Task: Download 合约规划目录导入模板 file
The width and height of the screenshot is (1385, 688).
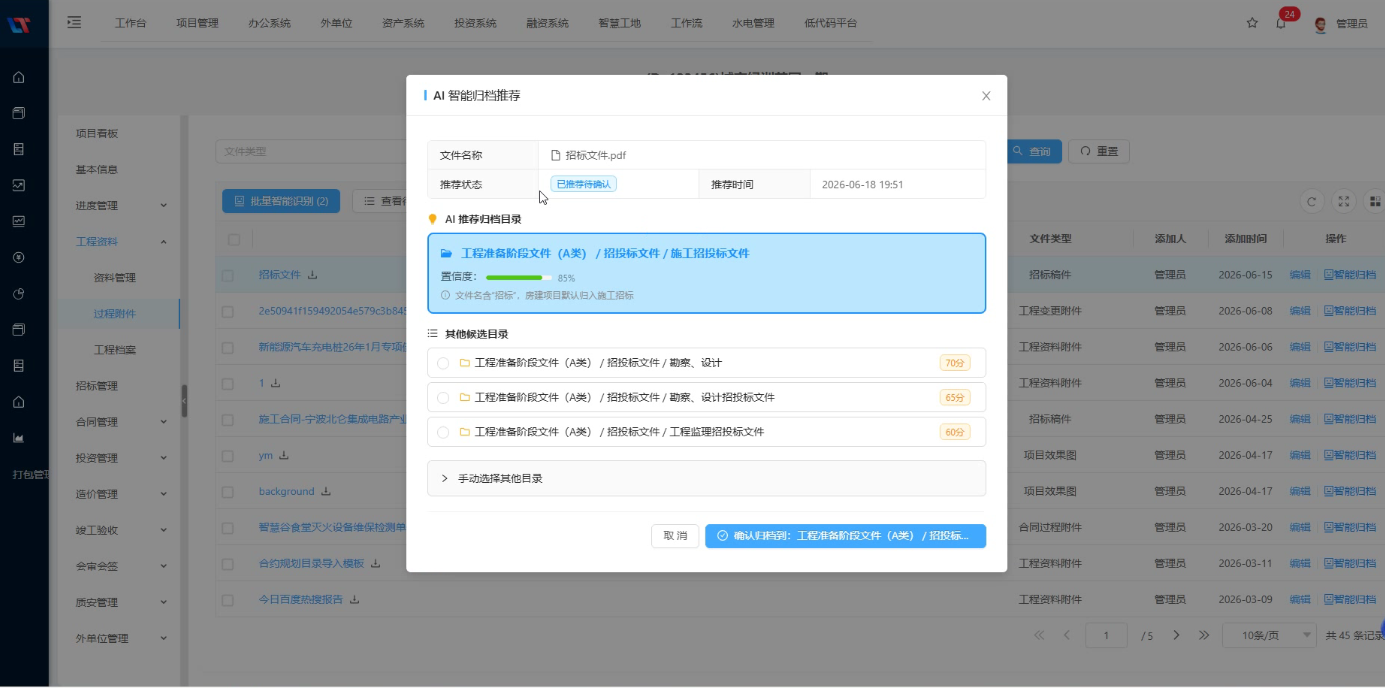Action: coord(375,563)
